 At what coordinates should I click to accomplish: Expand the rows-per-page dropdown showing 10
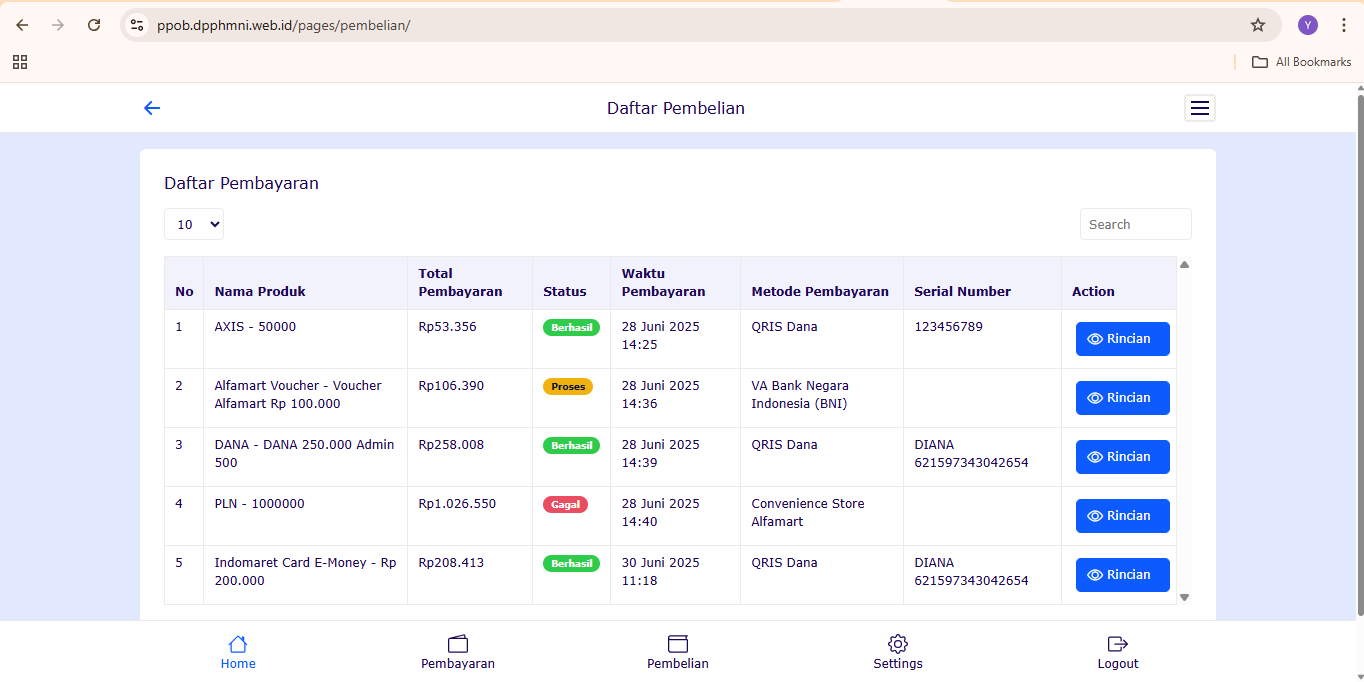(x=194, y=224)
